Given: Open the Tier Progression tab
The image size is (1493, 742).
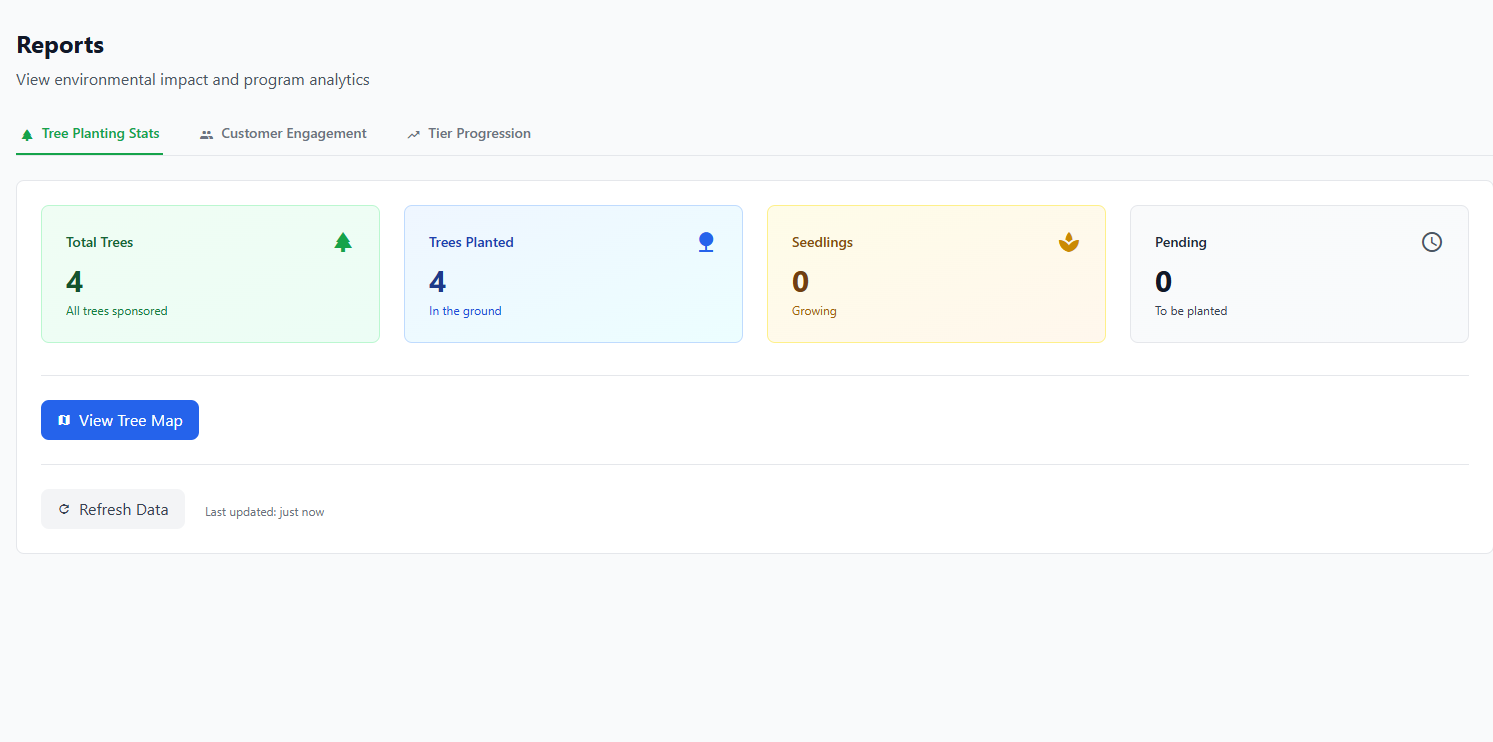Looking at the screenshot, I should [479, 134].
